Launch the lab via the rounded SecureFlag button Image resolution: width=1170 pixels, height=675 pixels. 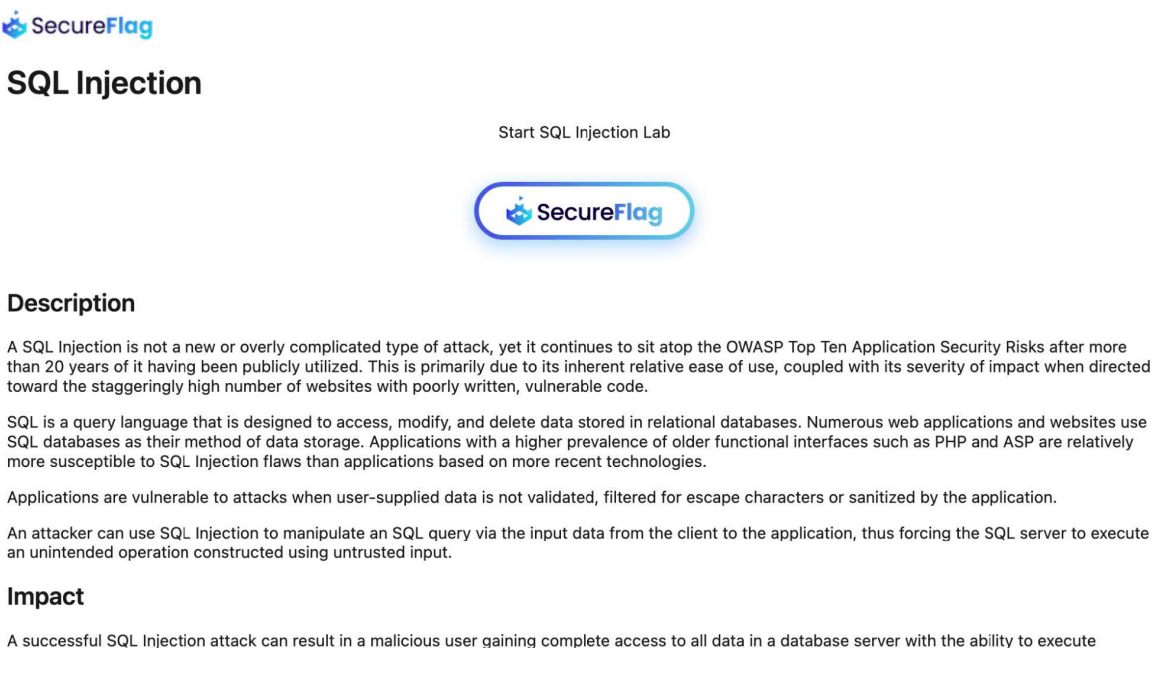click(x=584, y=211)
